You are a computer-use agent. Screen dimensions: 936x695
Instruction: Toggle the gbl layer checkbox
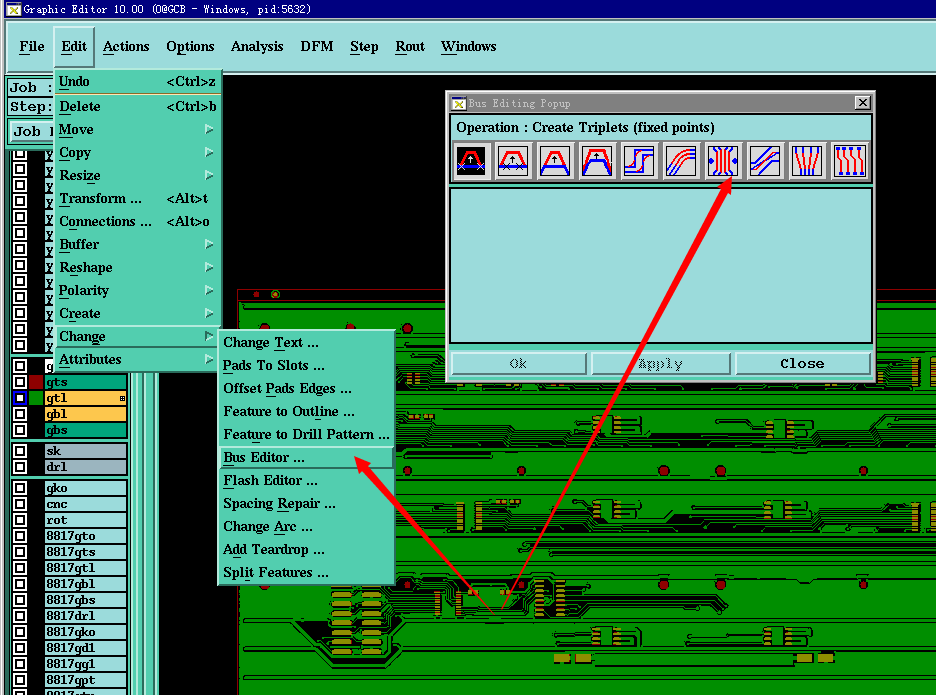click(x=20, y=414)
